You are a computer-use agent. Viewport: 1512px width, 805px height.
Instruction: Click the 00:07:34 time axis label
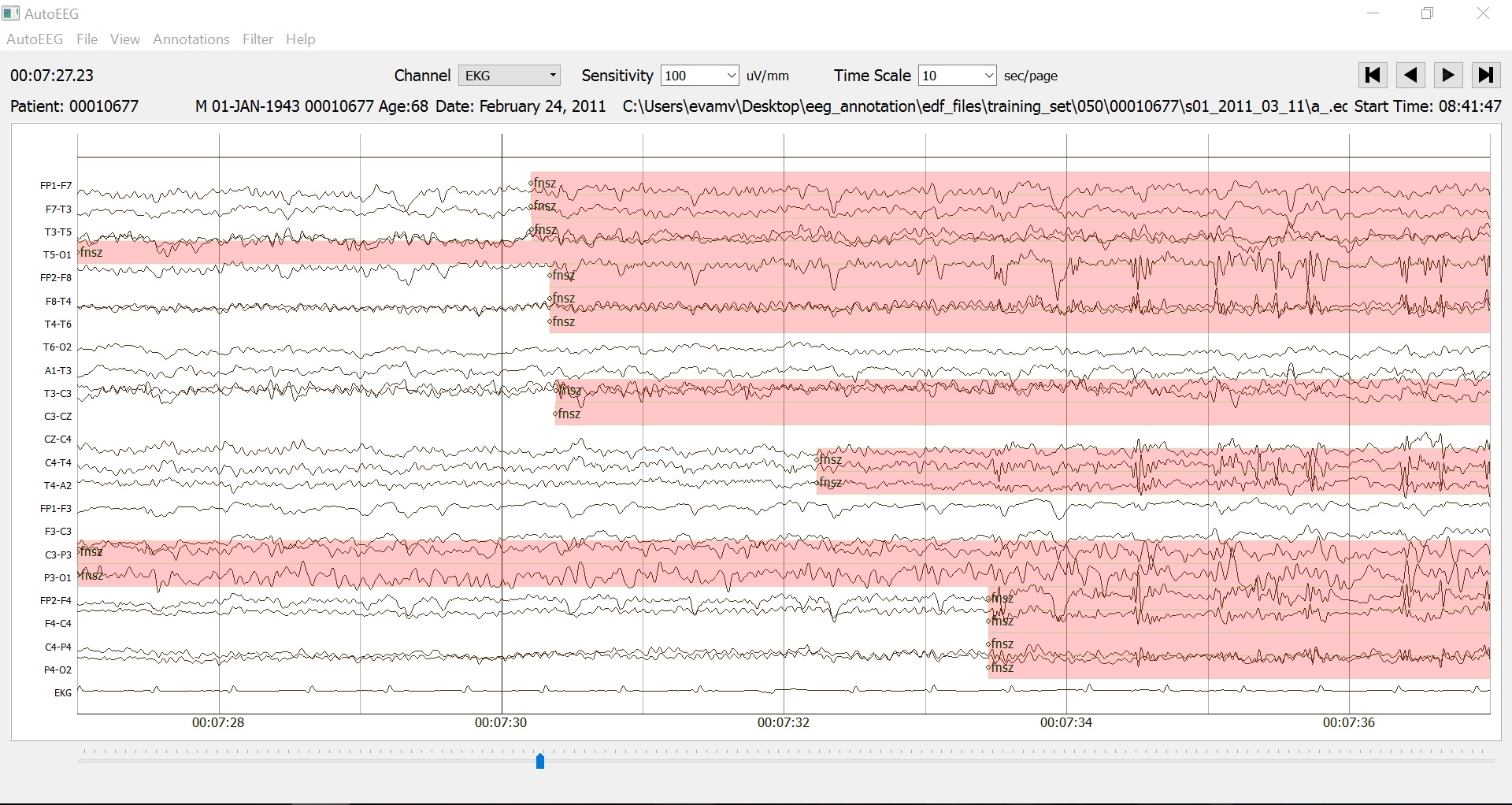[x=1066, y=722]
